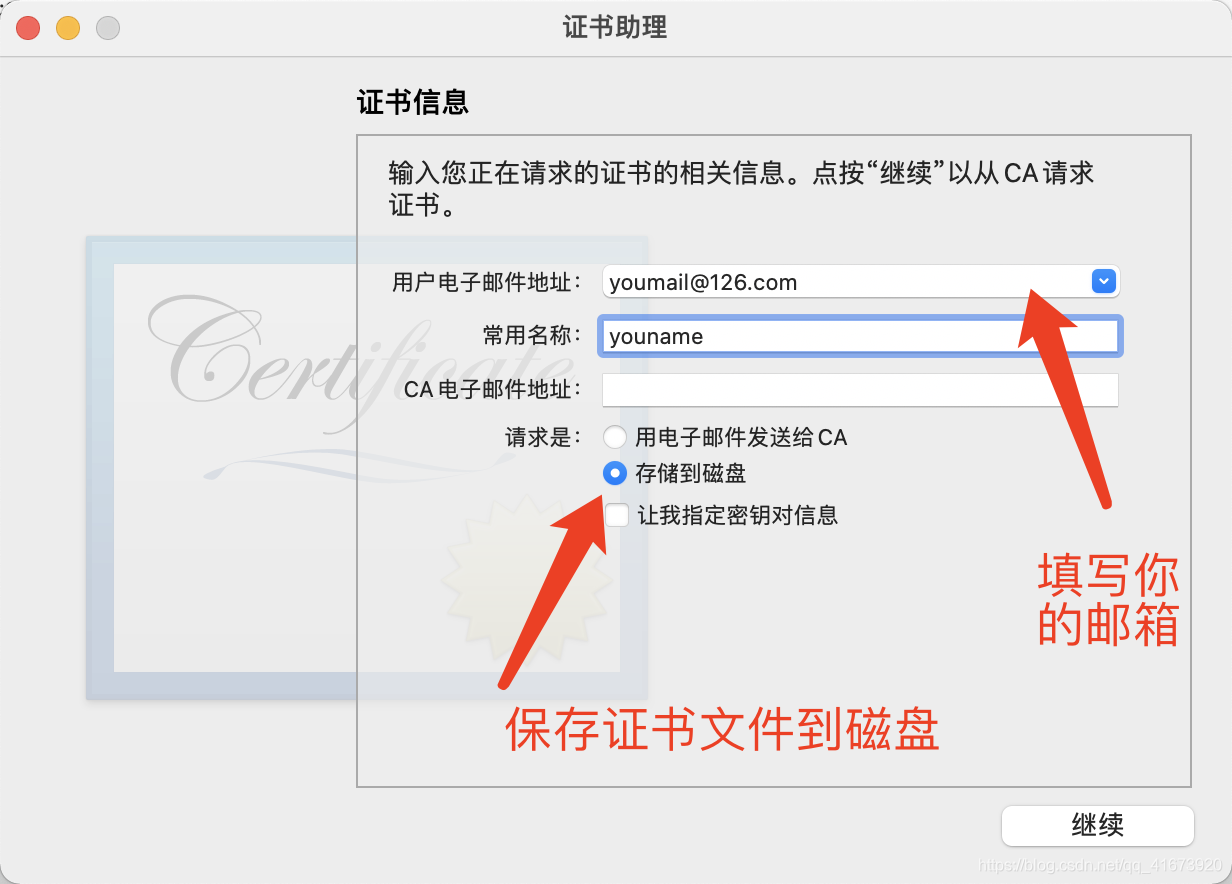The height and width of the screenshot is (884, 1232).
Task: Focus the 常用名称 field containing youname
Action: pos(860,336)
